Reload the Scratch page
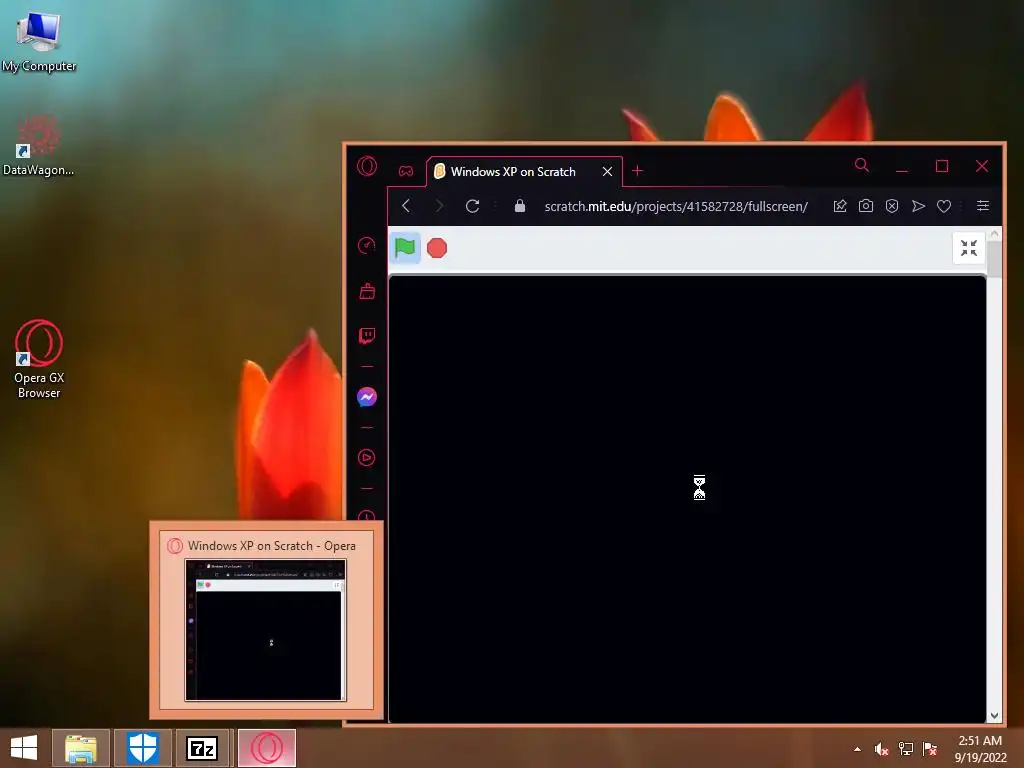 pyautogui.click(x=473, y=206)
